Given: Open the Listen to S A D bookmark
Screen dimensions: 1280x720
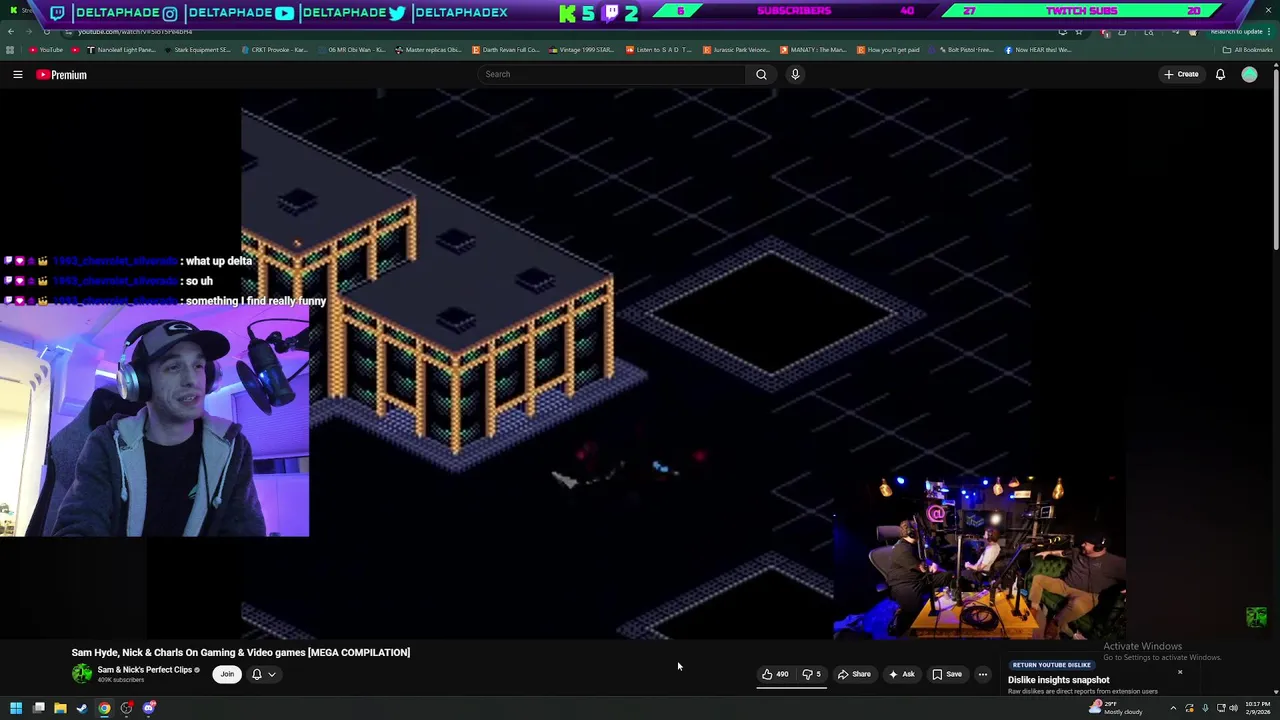Looking at the screenshot, I should coord(660,50).
